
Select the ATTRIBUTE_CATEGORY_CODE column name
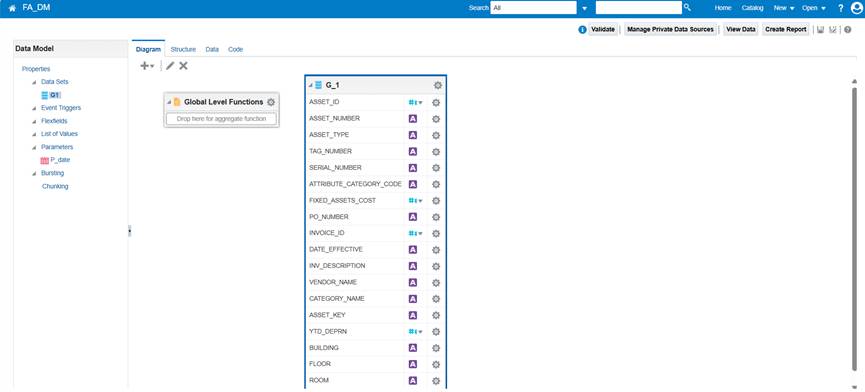coord(355,184)
